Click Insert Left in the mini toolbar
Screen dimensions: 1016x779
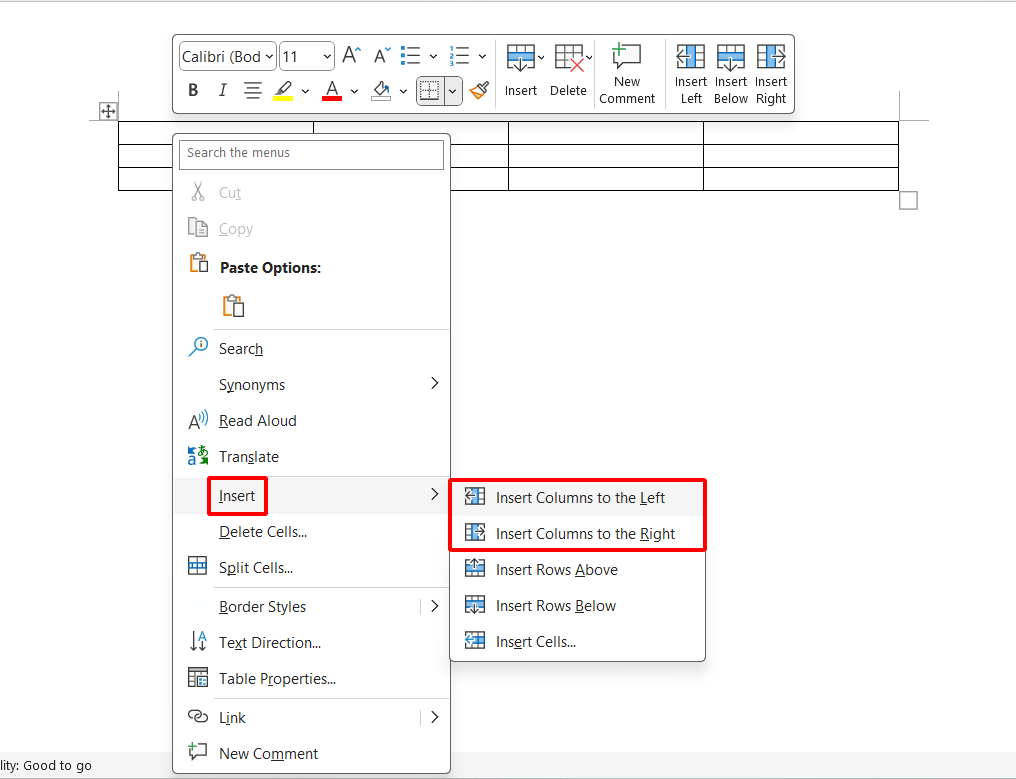tap(691, 73)
